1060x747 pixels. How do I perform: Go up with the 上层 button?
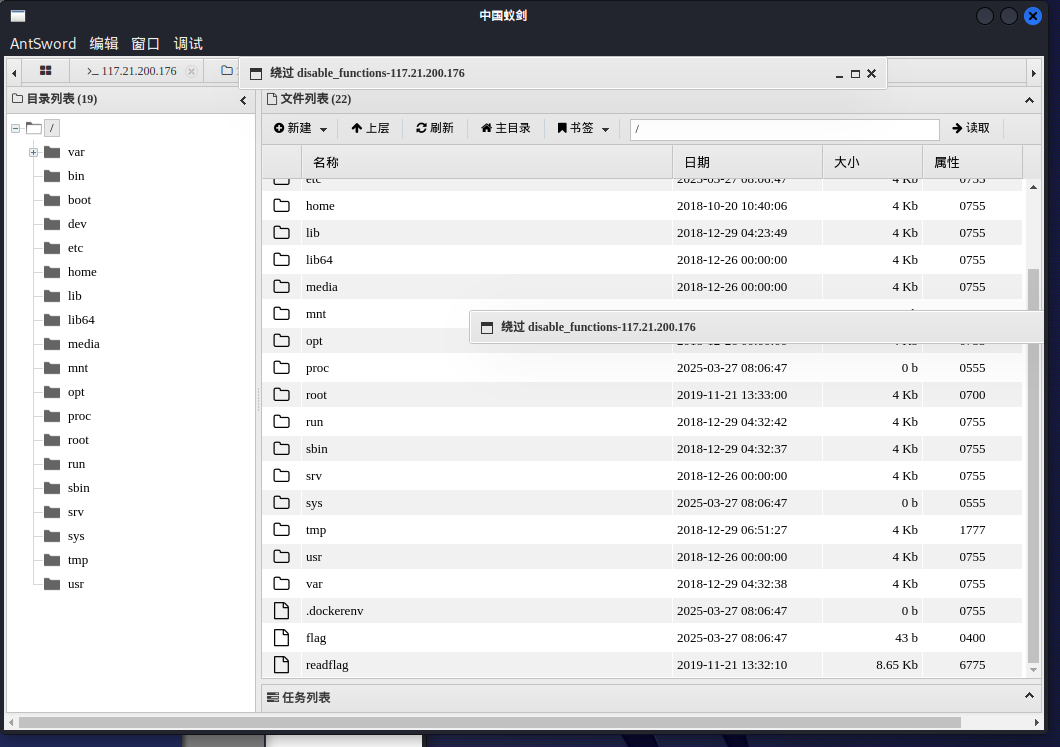370,128
